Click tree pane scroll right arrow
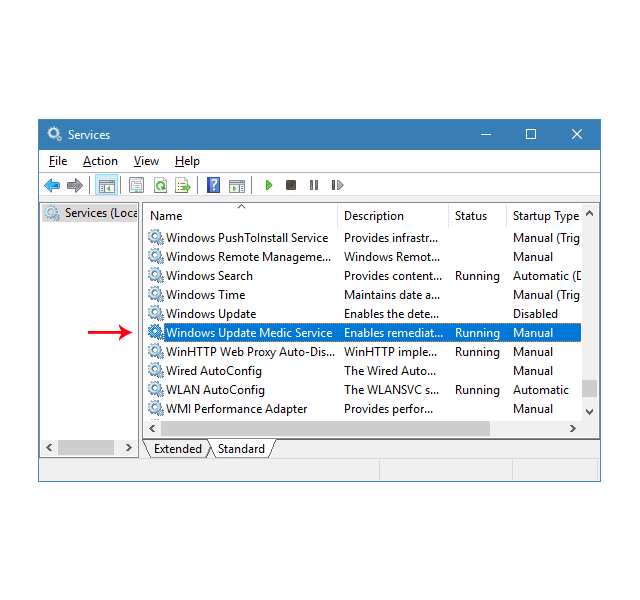Viewport: 640px width, 600px height. [x=129, y=447]
